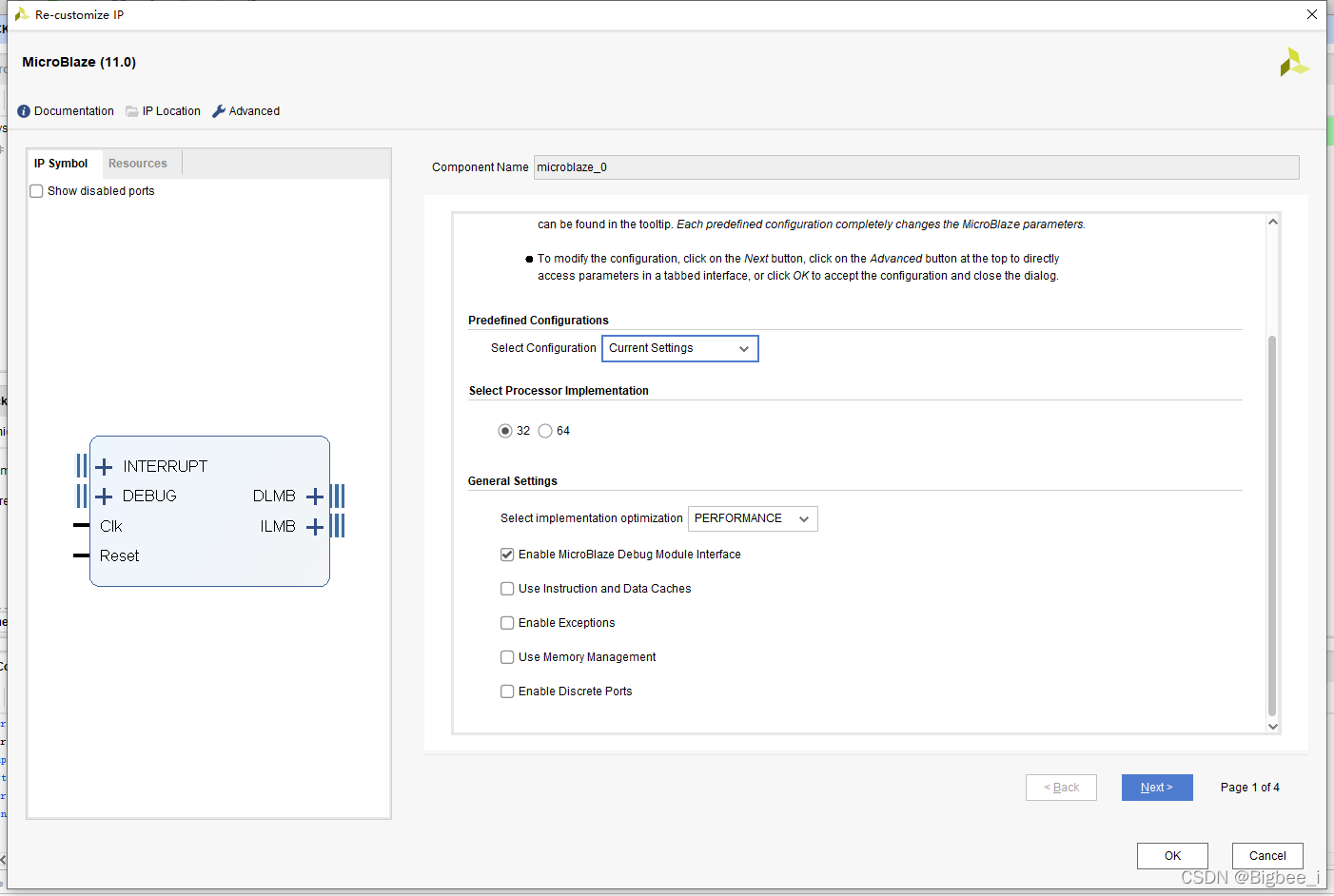Close the Re-customize IP dialog

coord(1312,14)
